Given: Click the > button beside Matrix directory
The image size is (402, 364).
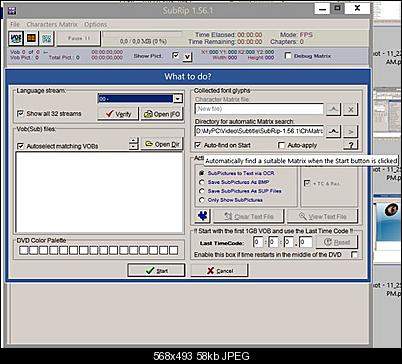Looking at the screenshot, I should point(351,132).
